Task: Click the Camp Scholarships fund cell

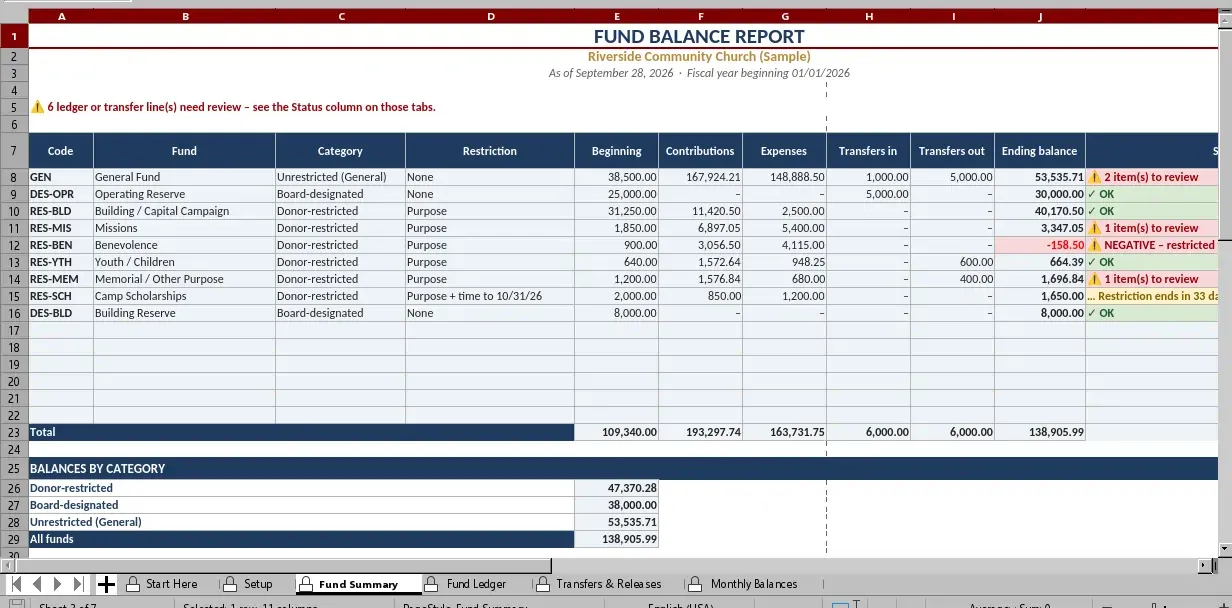Action: [184, 296]
